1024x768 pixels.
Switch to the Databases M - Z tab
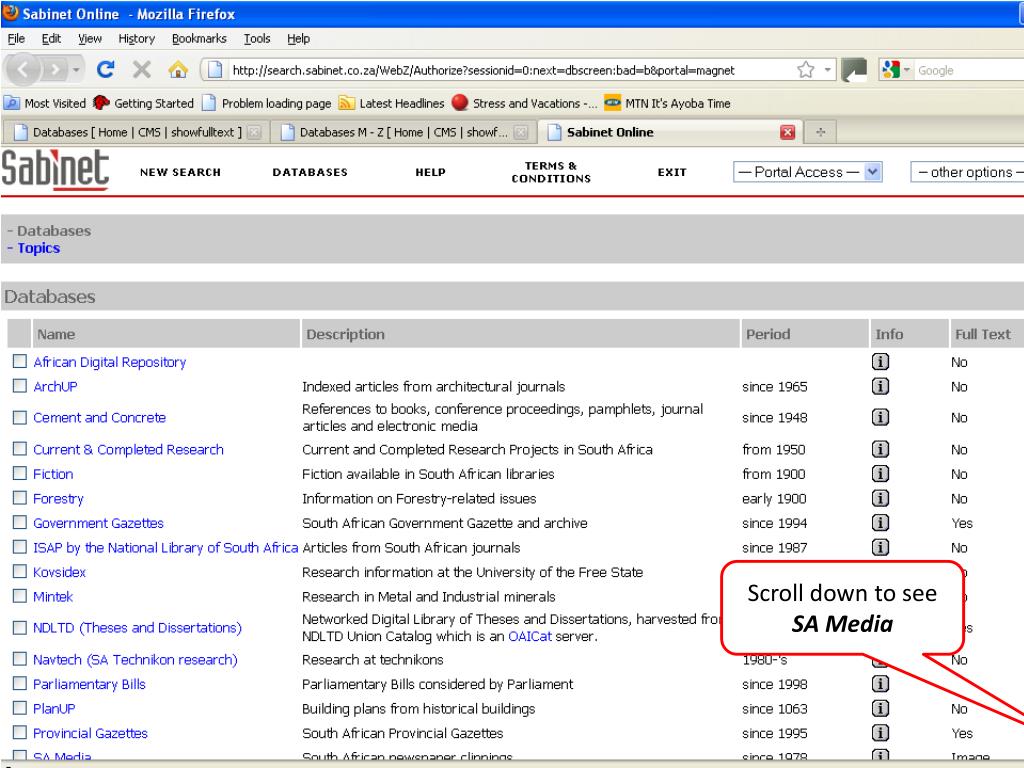click(x=404, y=133)
